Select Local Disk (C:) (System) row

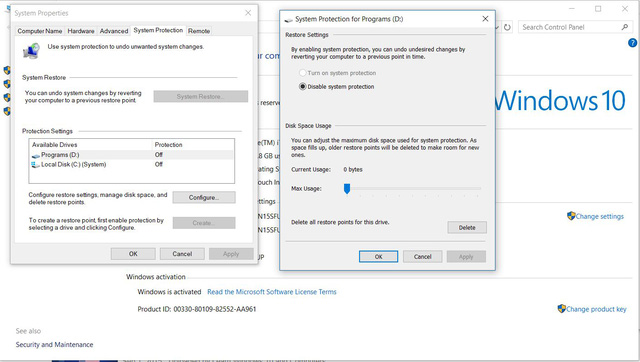pos(131,164)
